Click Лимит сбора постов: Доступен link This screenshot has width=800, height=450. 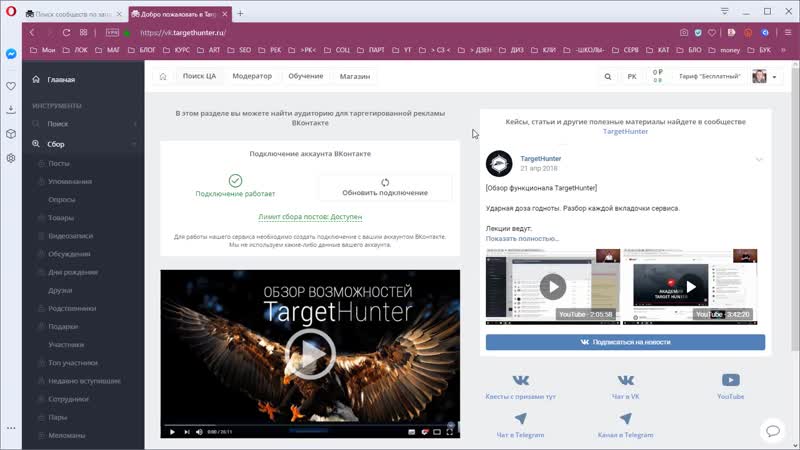pos(310,217)
